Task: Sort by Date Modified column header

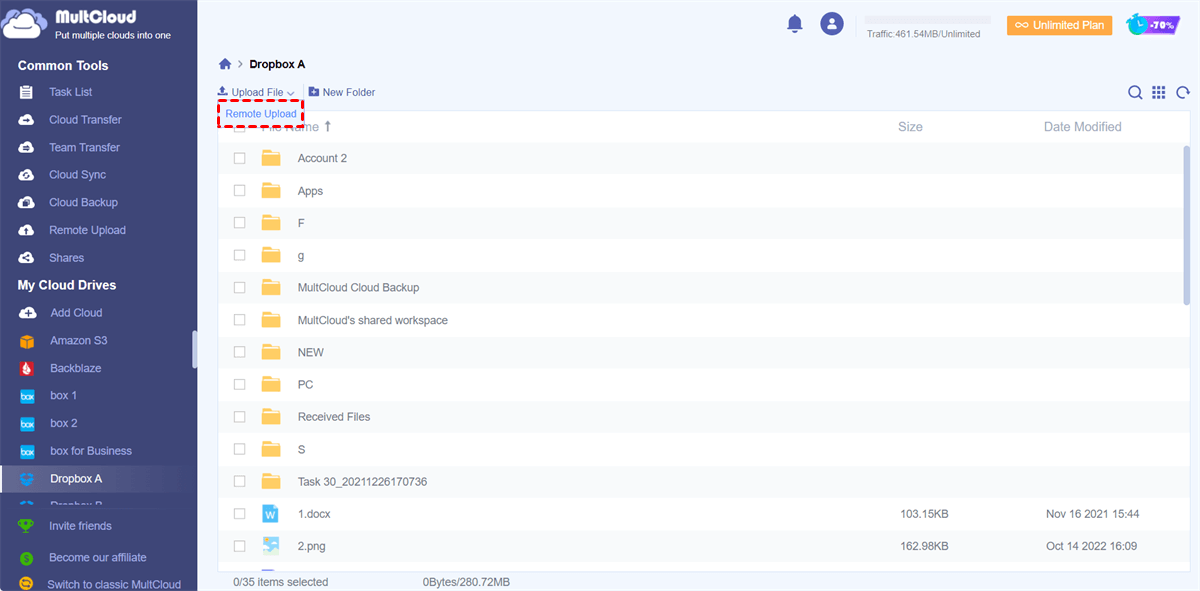Action: 1083,127
